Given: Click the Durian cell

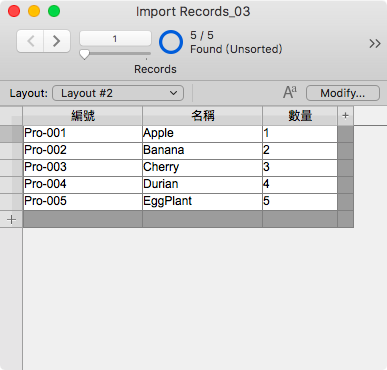Looking at the screenshot, I should click(x=202, y=184).
